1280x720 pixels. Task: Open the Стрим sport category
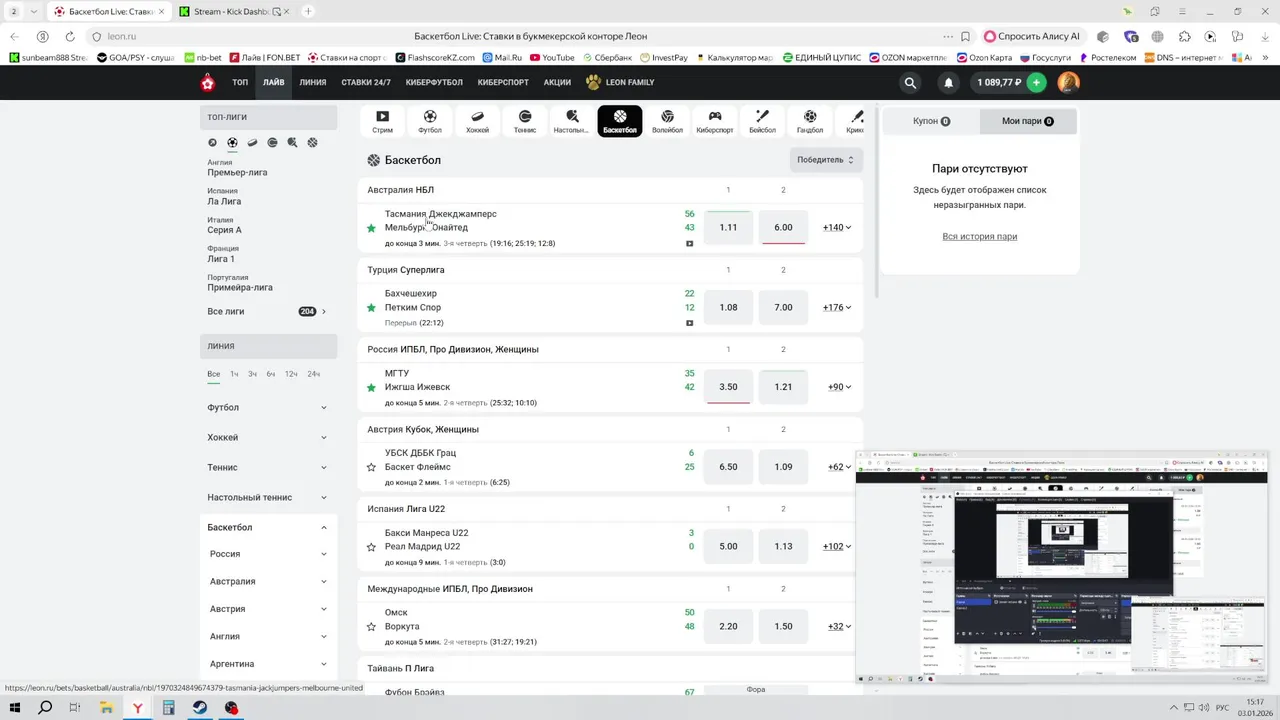(x=382, y=121)
